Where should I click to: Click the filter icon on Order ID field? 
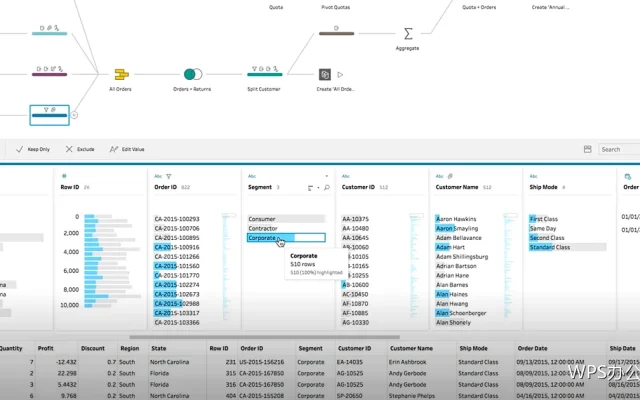169,176
